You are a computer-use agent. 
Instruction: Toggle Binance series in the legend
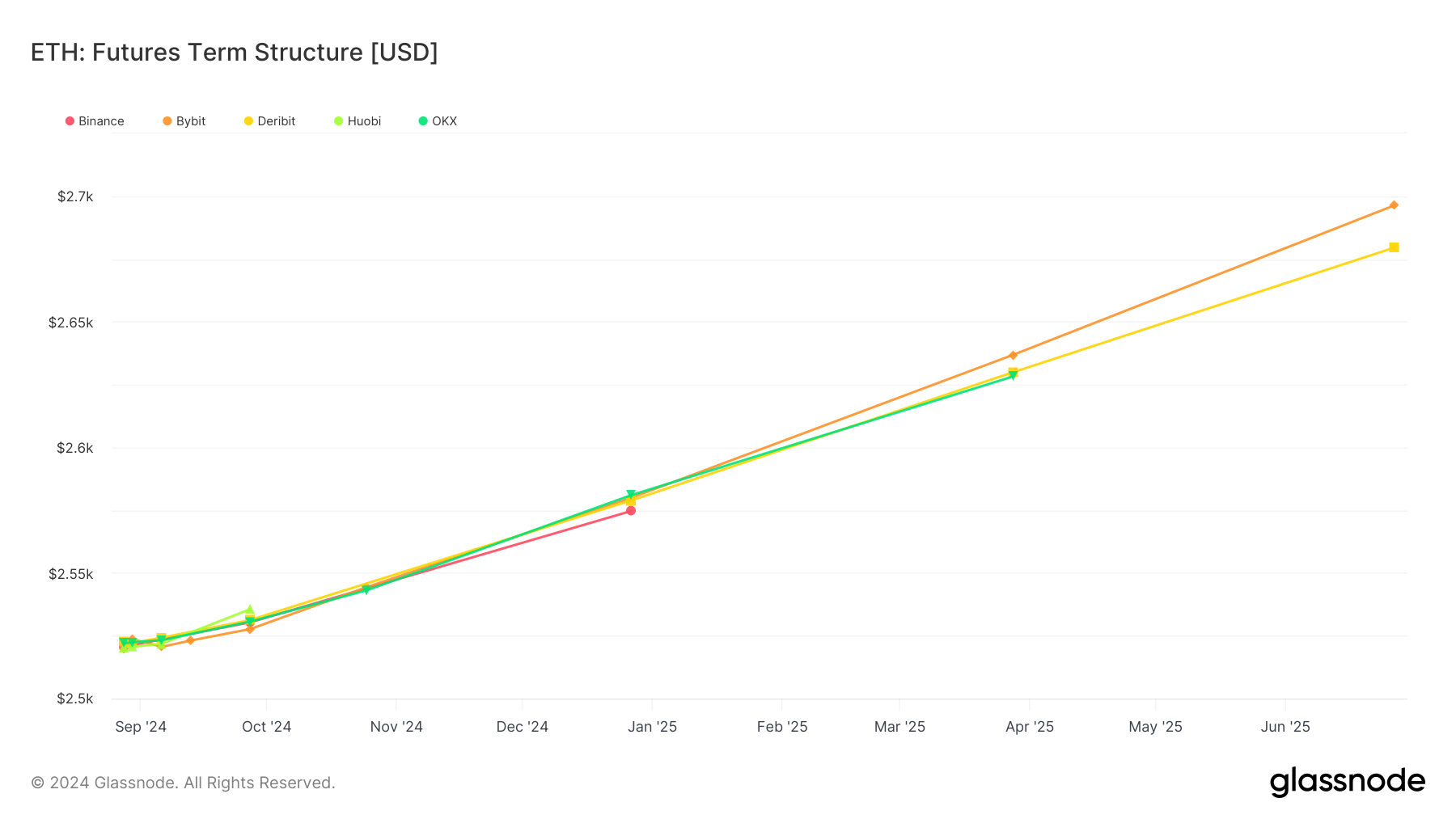point(95,121)
